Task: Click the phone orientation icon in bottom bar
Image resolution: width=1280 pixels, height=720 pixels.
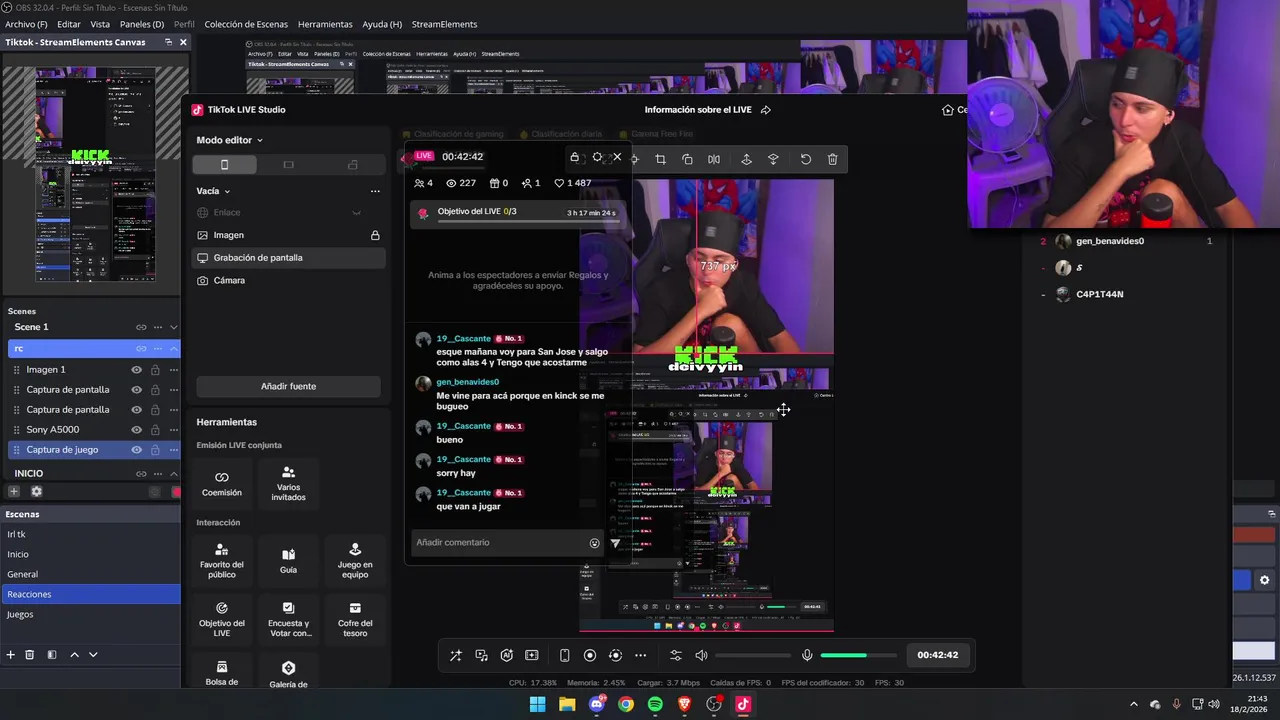Action: coord(564,655)
